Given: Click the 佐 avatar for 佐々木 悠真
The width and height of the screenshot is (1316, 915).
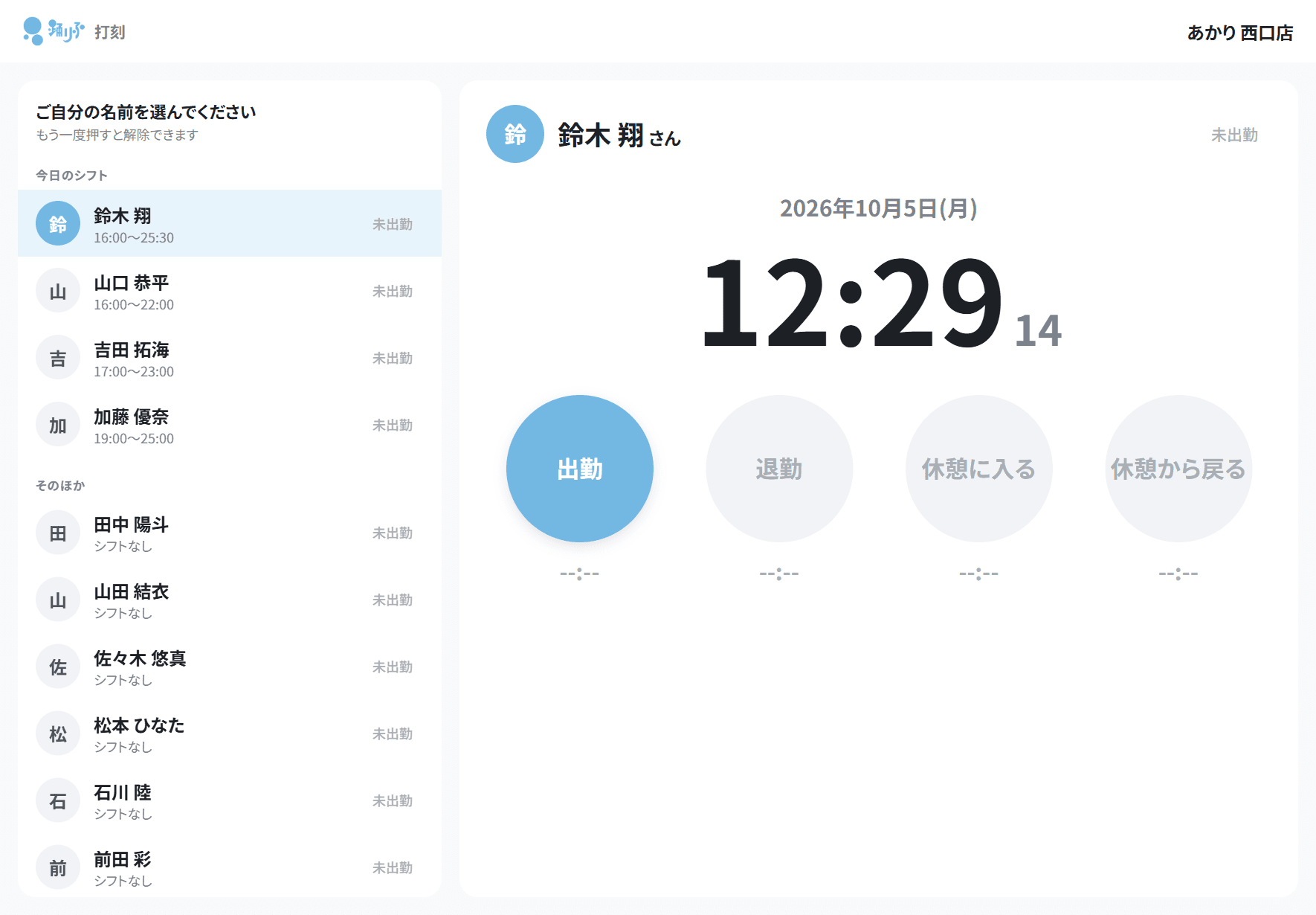Looking at the screenshot, I should (58, 667).
